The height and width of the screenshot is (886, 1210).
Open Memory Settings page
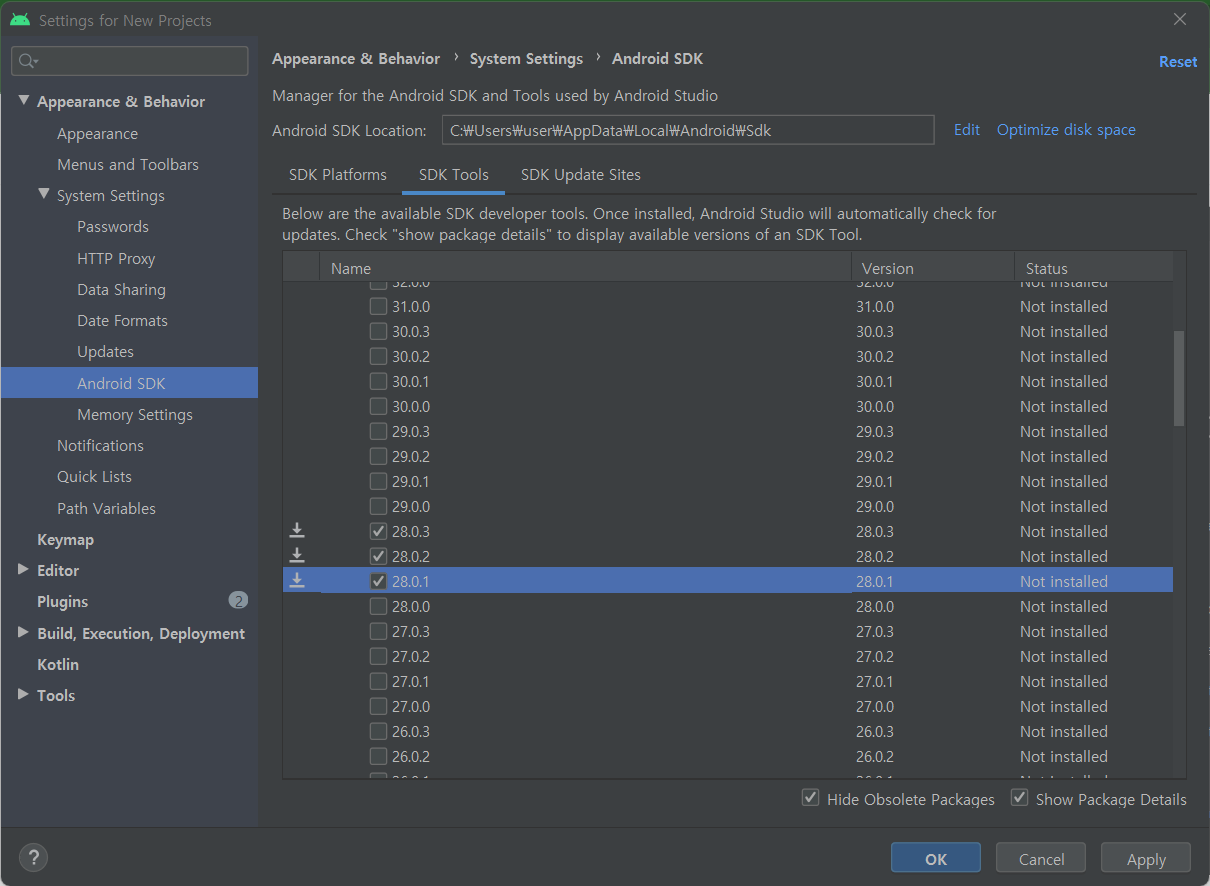(x=135, y=414)
